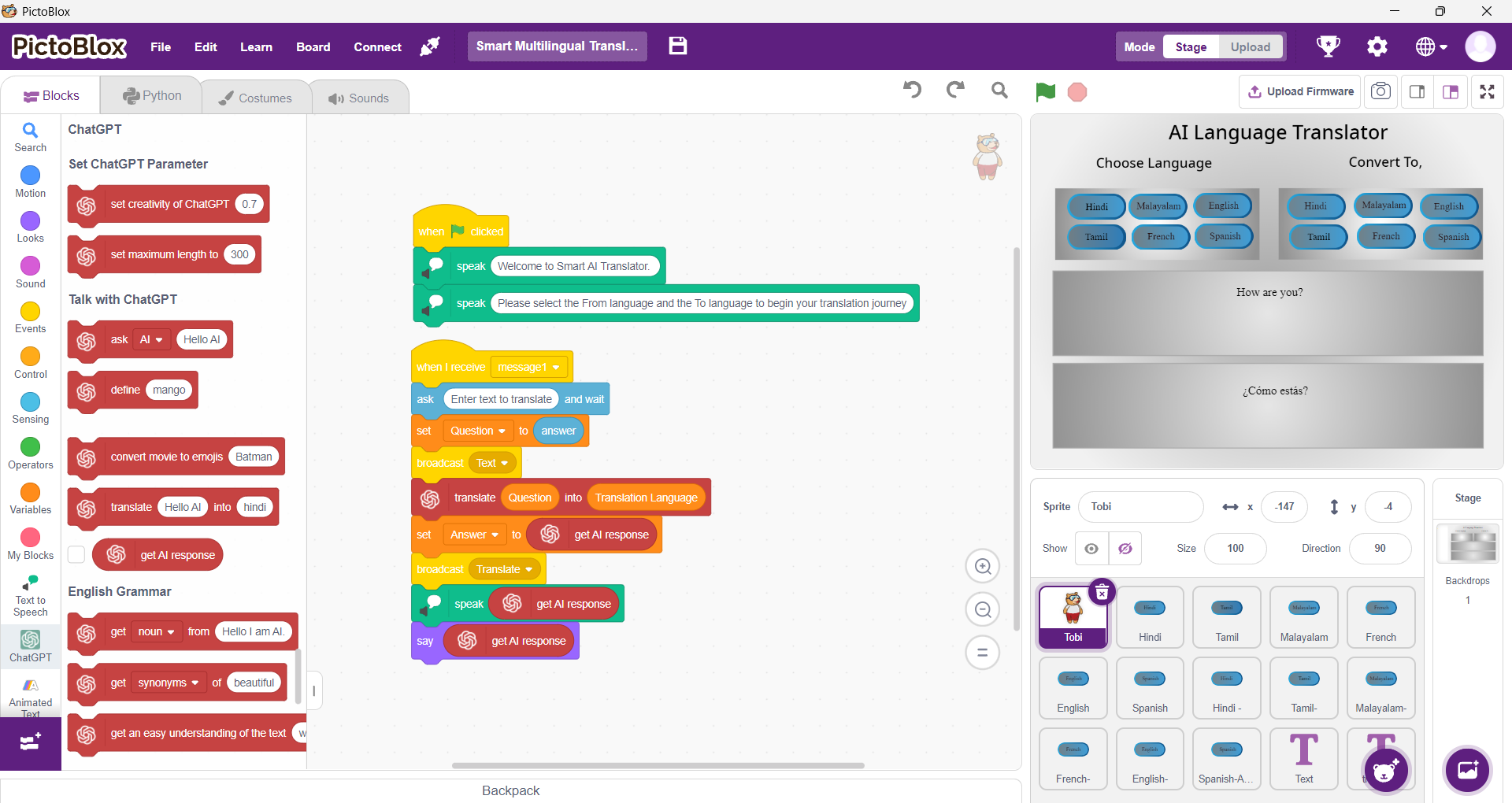Click the Size field showing 100
The image size is (1512, 803).
coord(1235,549)
